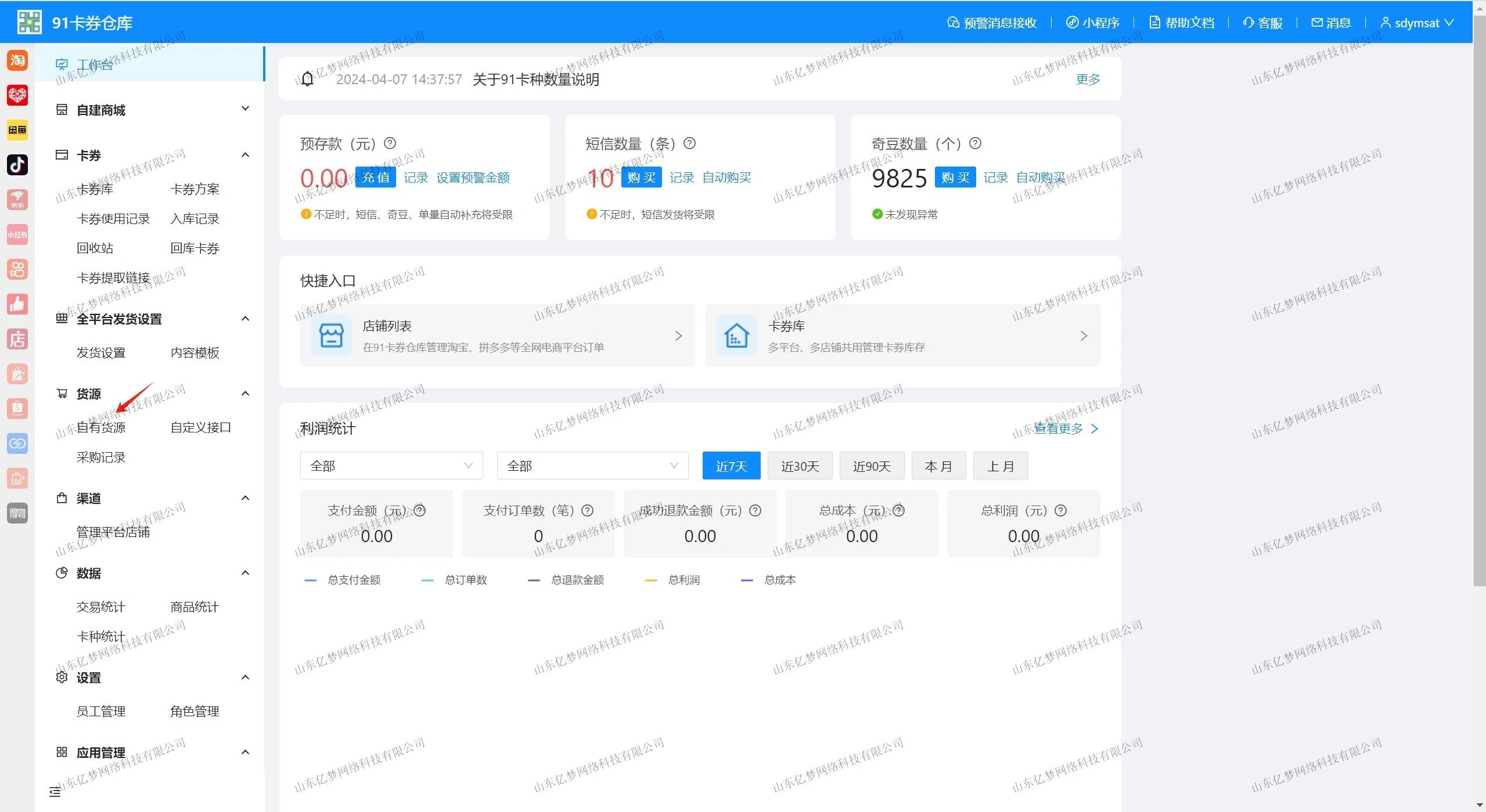Screen dimensions: 1486x812
Task: Select the 小红书 platform icon
Action: (17, 234)
